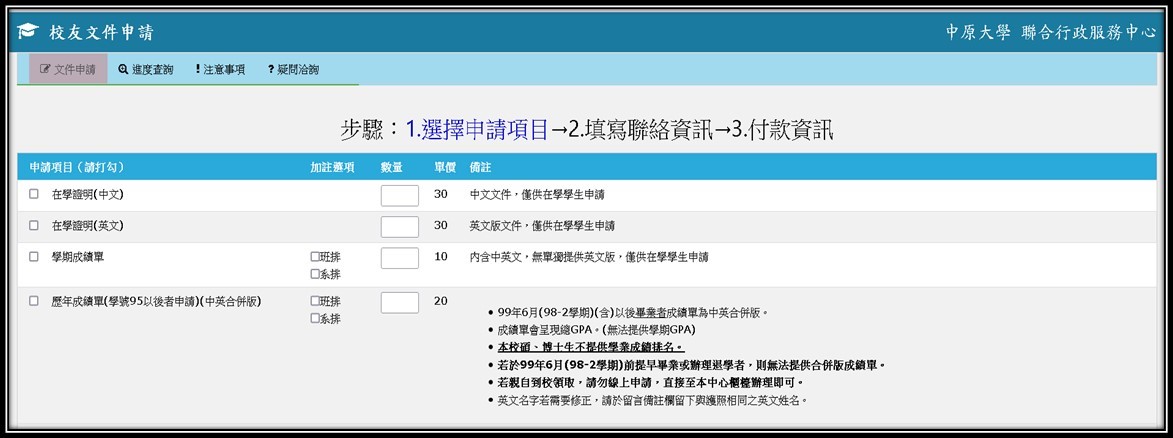Click the graduation cap icon in header
1173x438 pixels.
pyautogui.click(x=27, y=33)
